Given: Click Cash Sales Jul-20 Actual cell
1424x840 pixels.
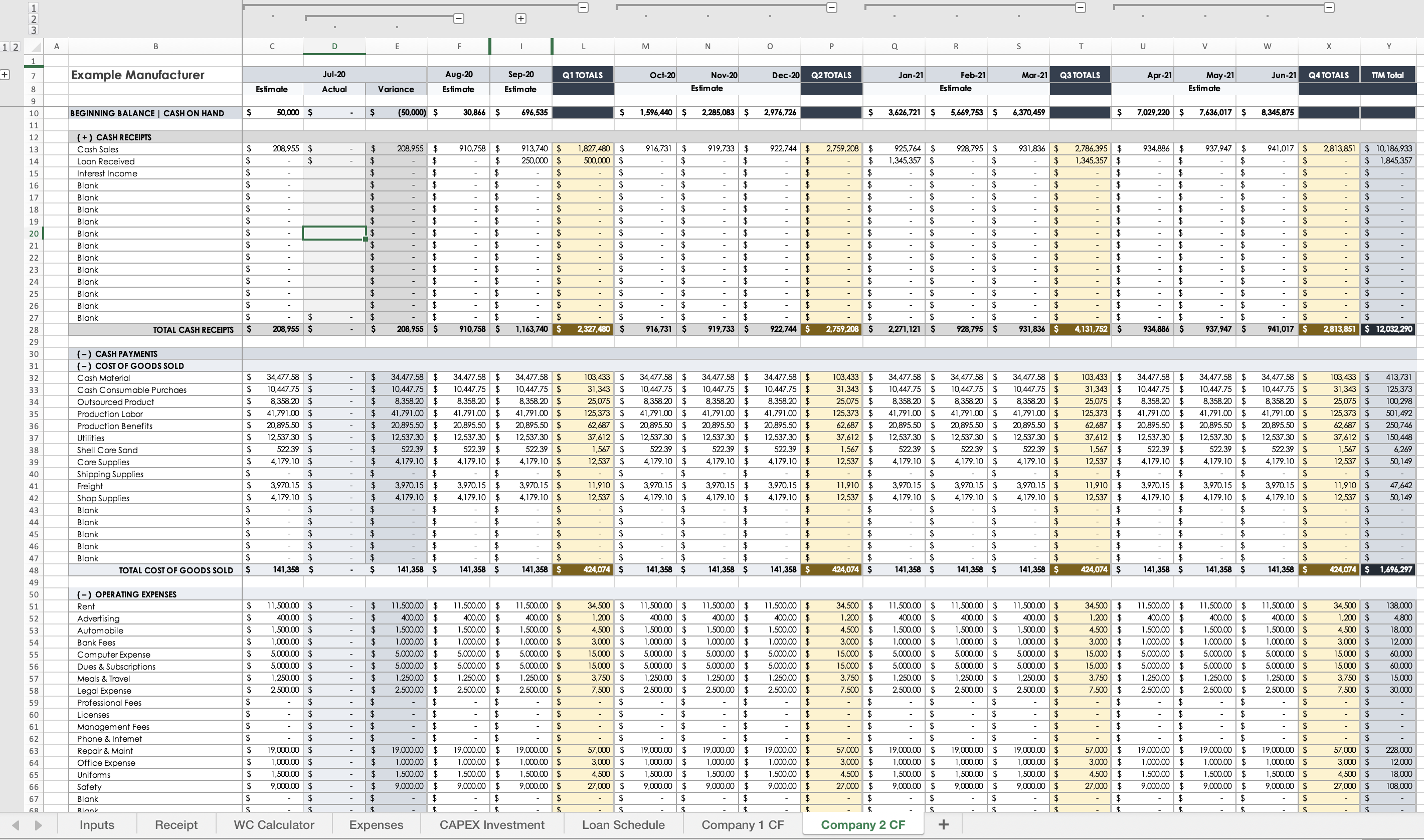Looking at the screenshot, I should click(334, 149).
